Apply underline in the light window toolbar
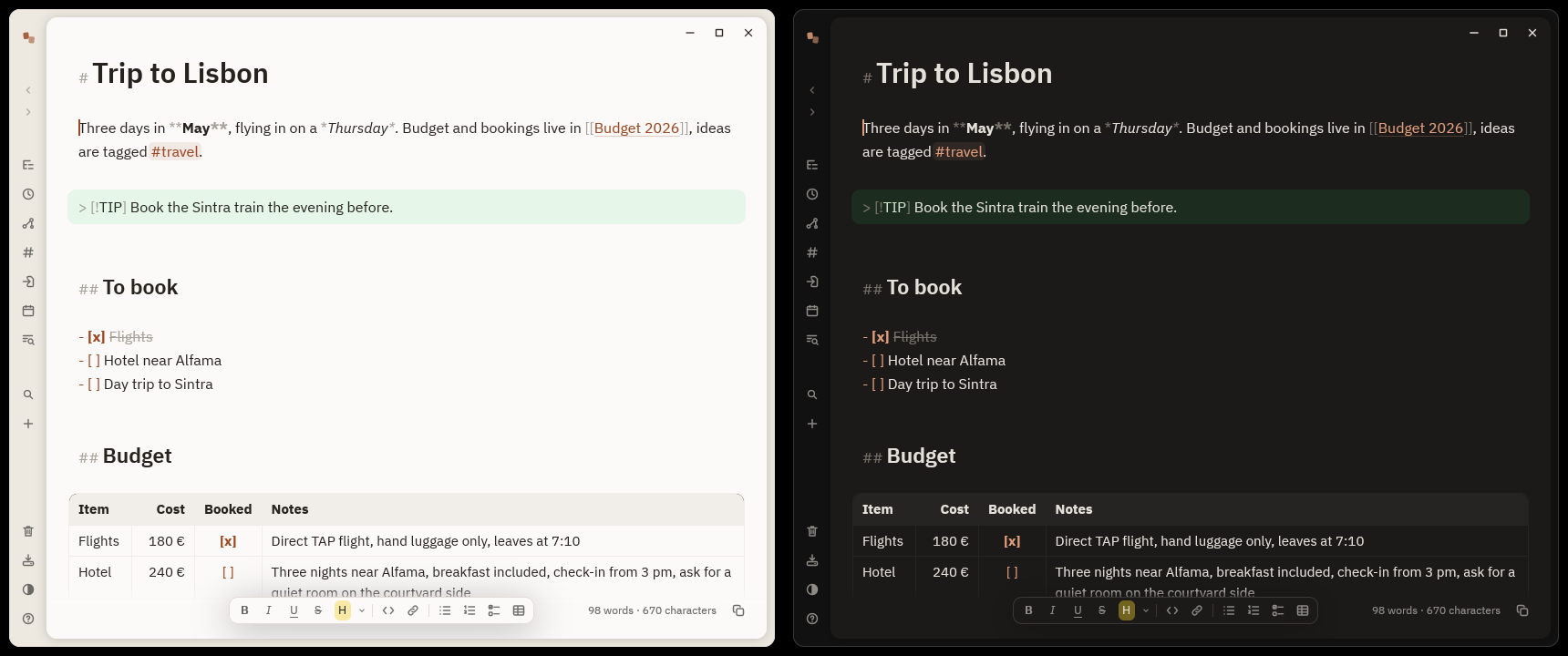The width and height of the screenshot is (1568, 656). [x=294, y=610]
